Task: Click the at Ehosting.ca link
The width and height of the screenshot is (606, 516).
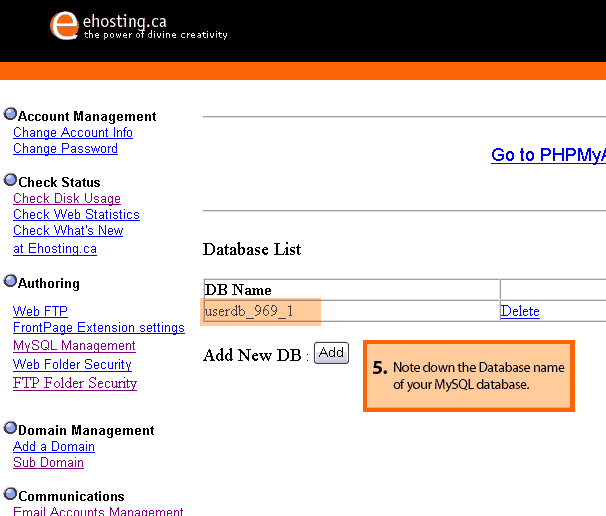Action: [55, 249]
